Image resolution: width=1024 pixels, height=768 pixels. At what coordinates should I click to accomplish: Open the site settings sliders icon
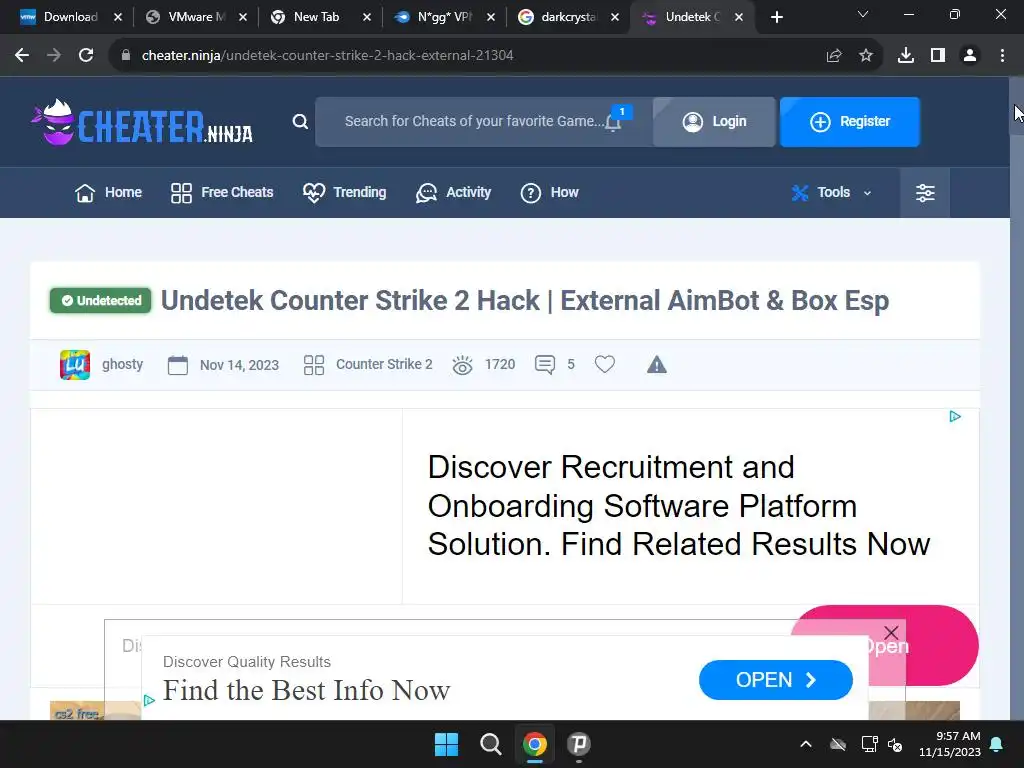pos(925,193)
